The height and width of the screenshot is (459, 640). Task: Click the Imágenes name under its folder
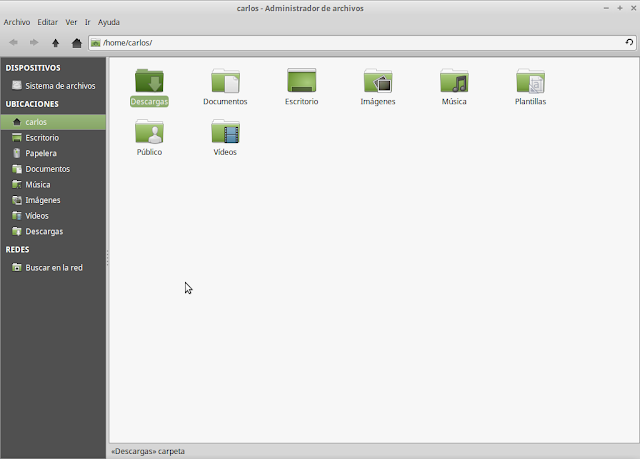tap(378, 101)
